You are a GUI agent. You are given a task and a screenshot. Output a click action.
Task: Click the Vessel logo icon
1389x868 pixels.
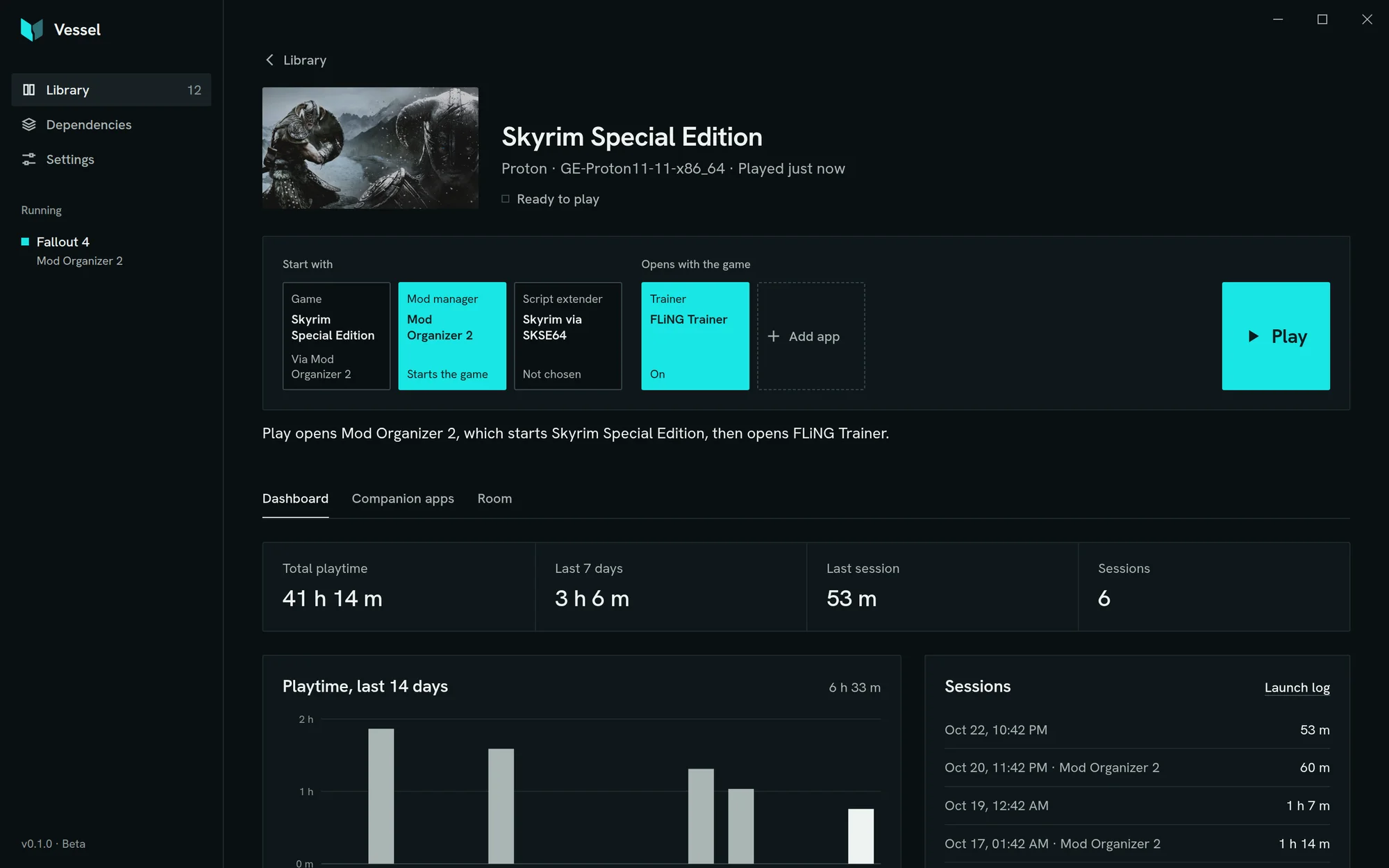point(32,29)
